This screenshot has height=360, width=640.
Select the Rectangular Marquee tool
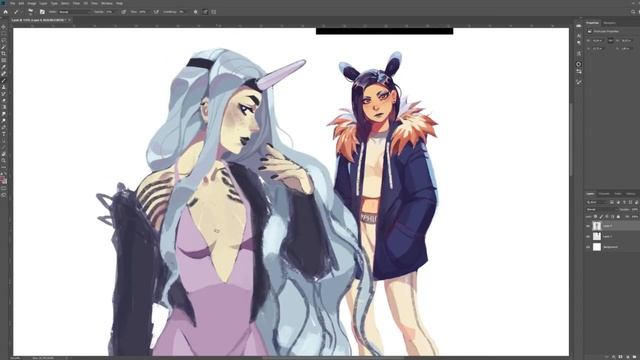[x=4, y=34]
